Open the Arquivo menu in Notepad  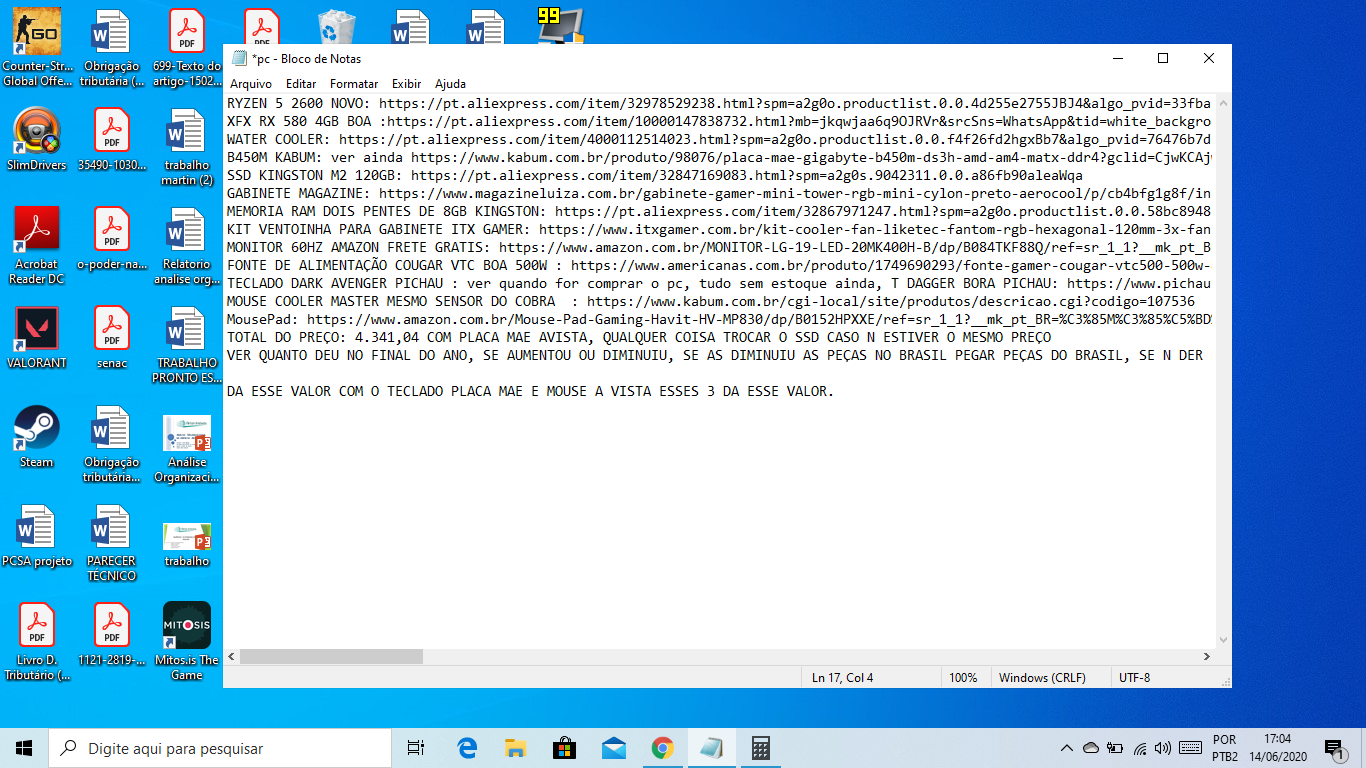251,84
